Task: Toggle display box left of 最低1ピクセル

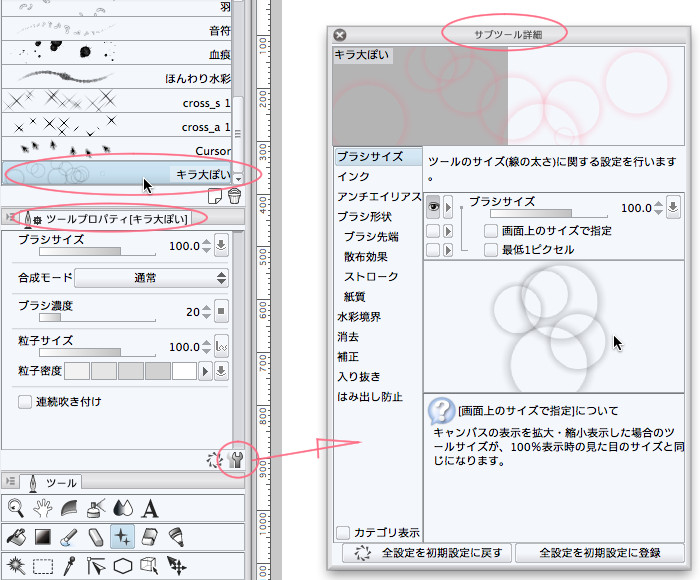Action: [x=433, y=250]
